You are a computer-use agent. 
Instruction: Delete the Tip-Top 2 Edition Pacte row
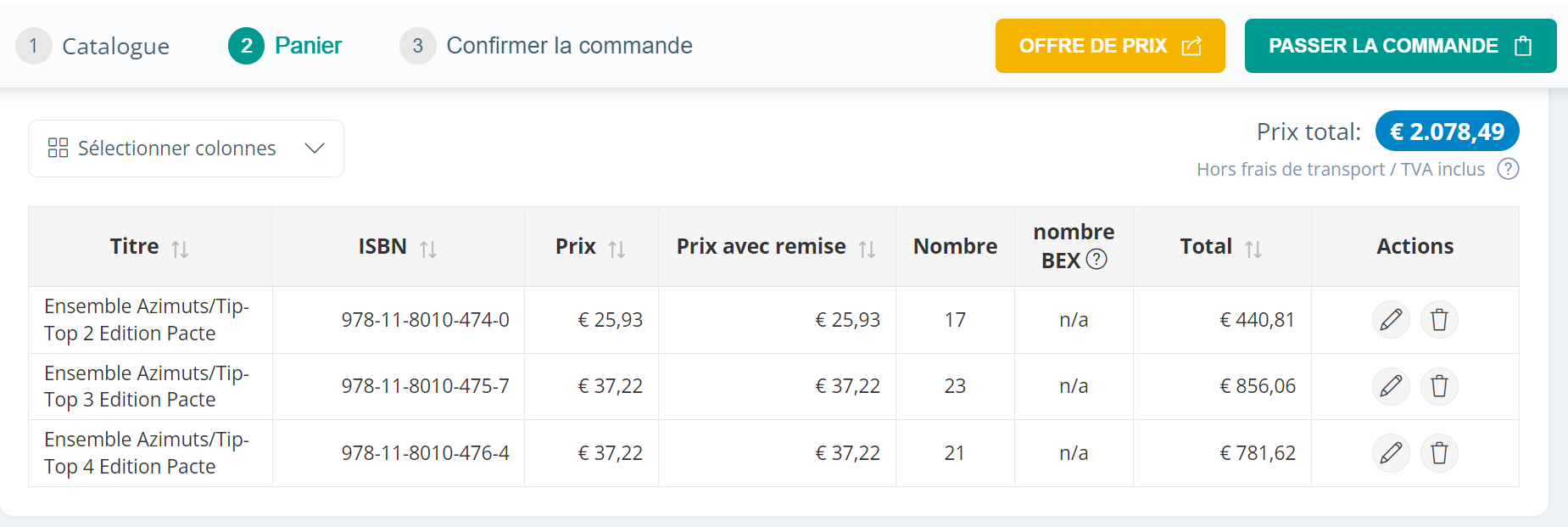coord(1439,320)
